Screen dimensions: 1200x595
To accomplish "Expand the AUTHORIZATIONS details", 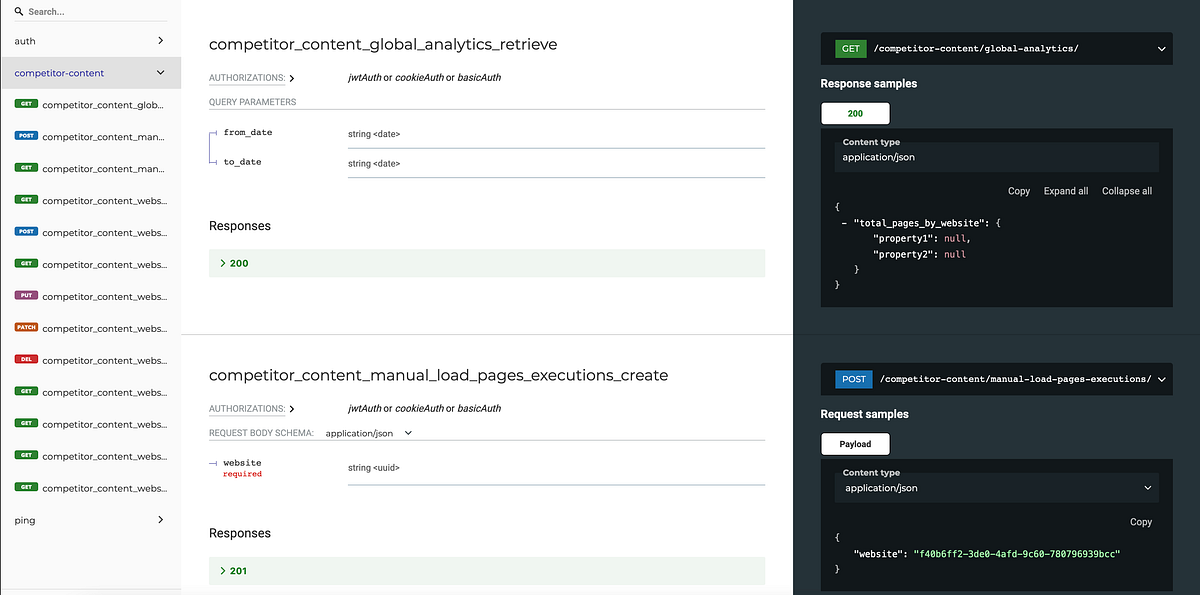I will click(252, 77).
